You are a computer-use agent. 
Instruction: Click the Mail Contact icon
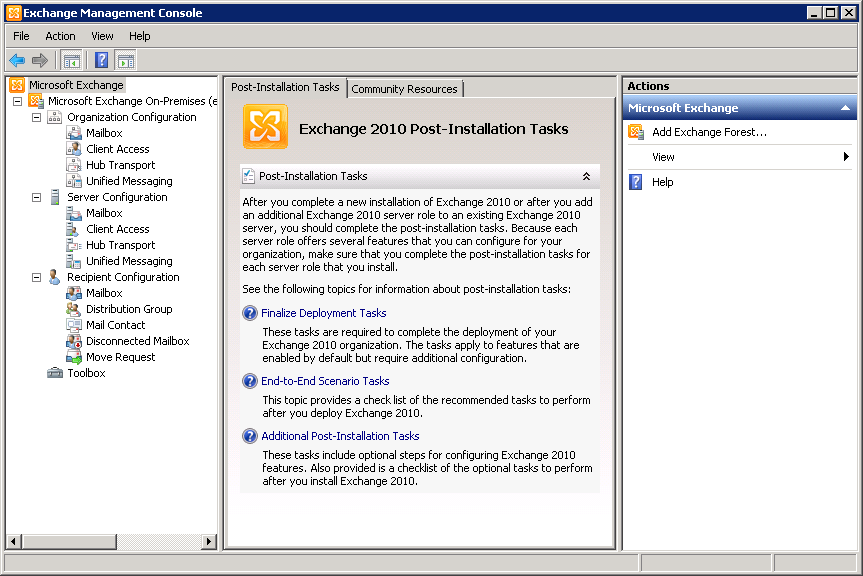74,325
